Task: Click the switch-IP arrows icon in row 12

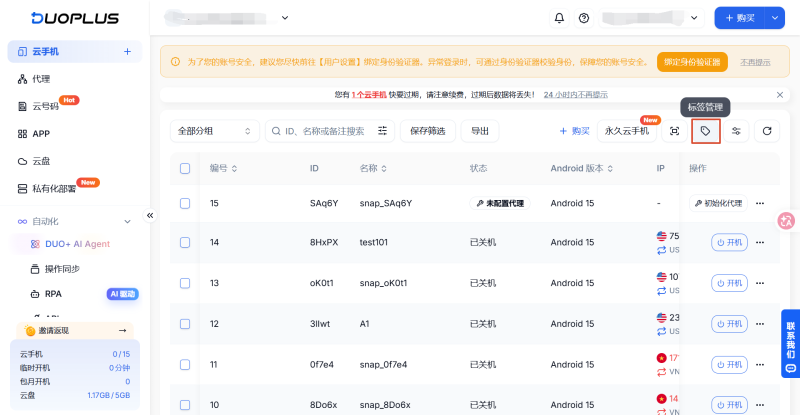Action: 661,332
